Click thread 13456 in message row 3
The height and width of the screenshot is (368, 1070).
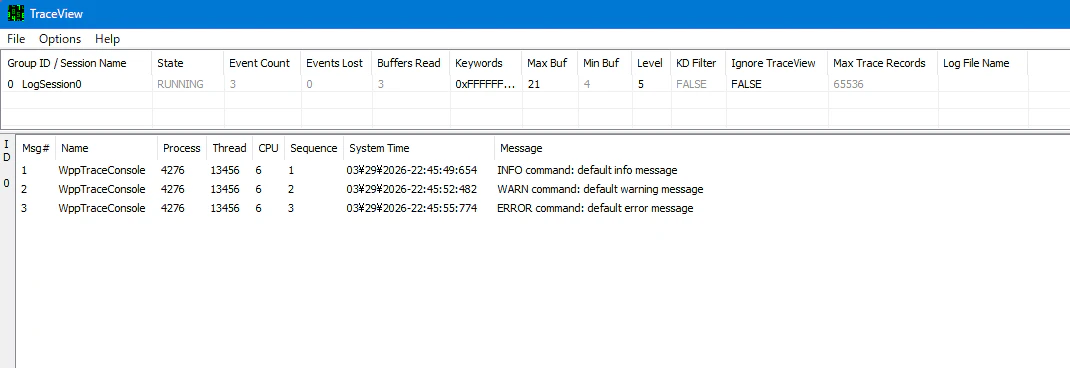click(225, 208)
